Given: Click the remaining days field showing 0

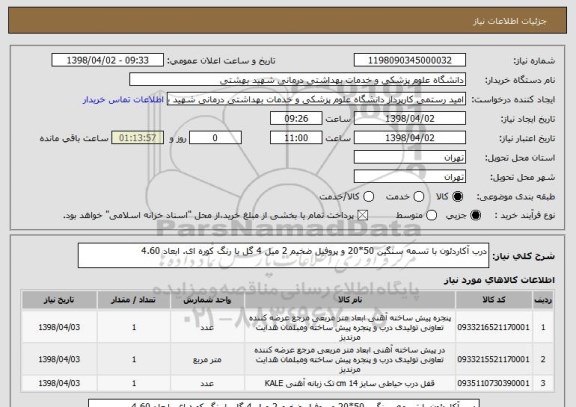Looking at the screenshot, I should click(215, 138).
